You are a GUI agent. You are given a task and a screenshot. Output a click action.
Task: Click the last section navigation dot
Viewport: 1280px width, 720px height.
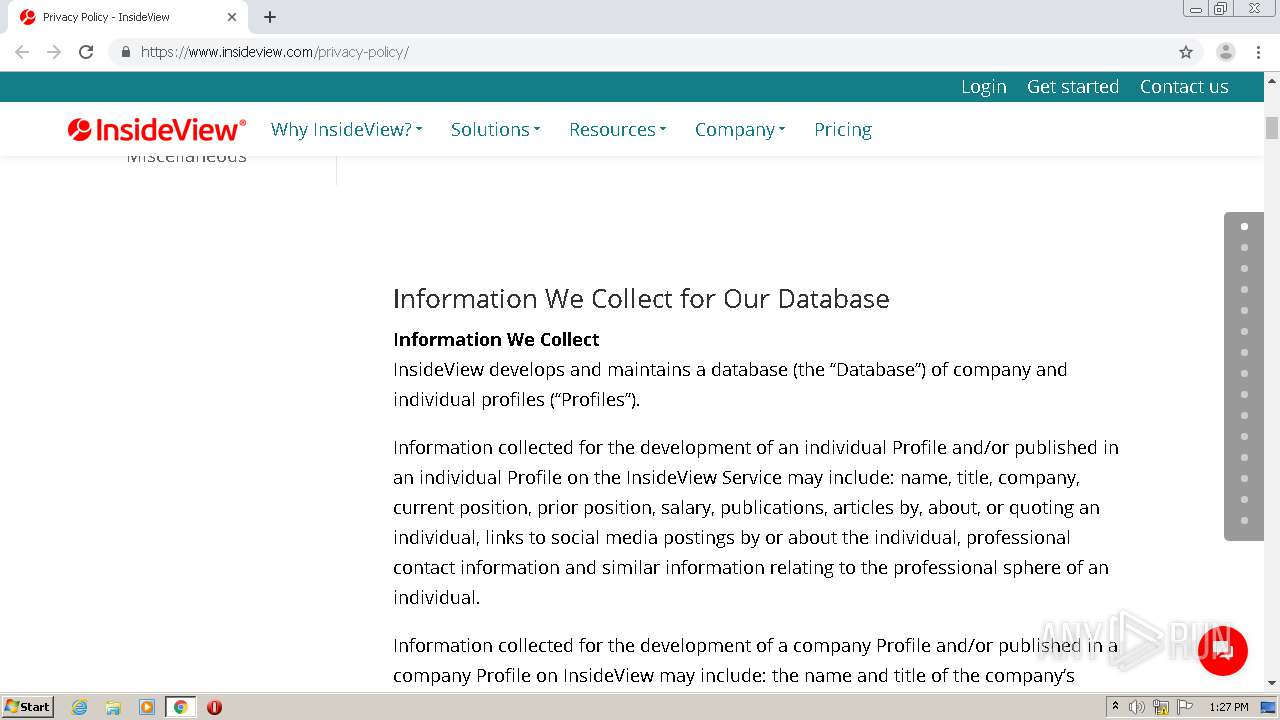pos(1244,520)
